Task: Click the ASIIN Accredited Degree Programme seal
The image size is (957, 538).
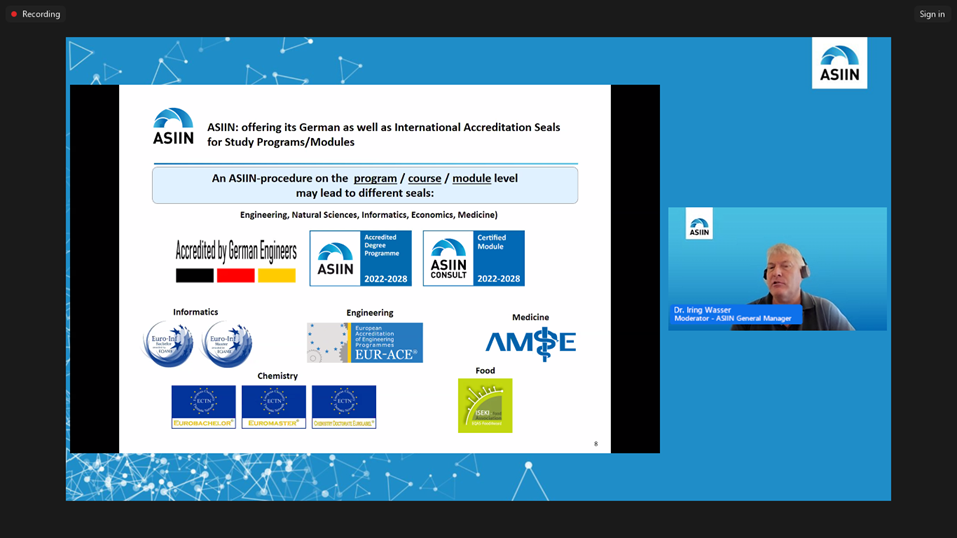Action: [x=361, y=258]
